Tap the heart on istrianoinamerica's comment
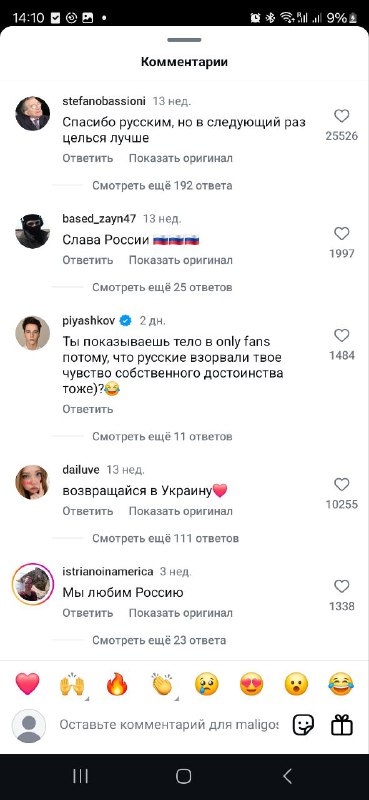This screenshot has width=369, height=800. pyautogui.click(x=341, y=586)
